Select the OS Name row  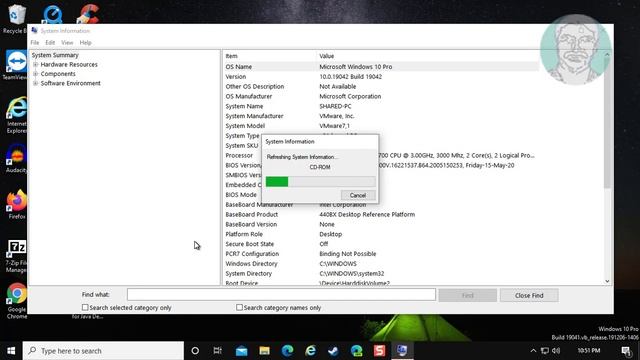(x=382, y=67)
